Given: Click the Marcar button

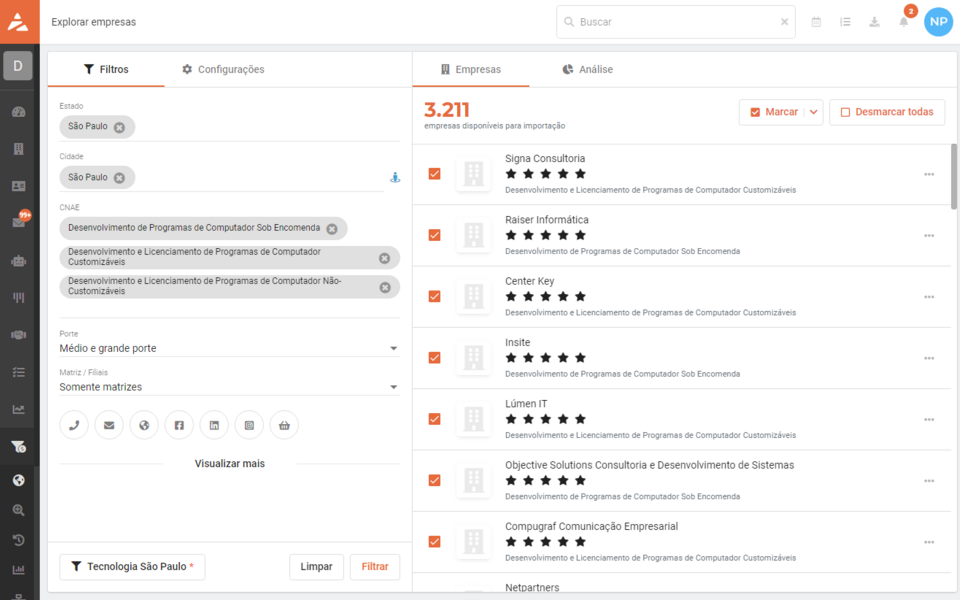Looking at the screenshot, I should click(773, 112).
